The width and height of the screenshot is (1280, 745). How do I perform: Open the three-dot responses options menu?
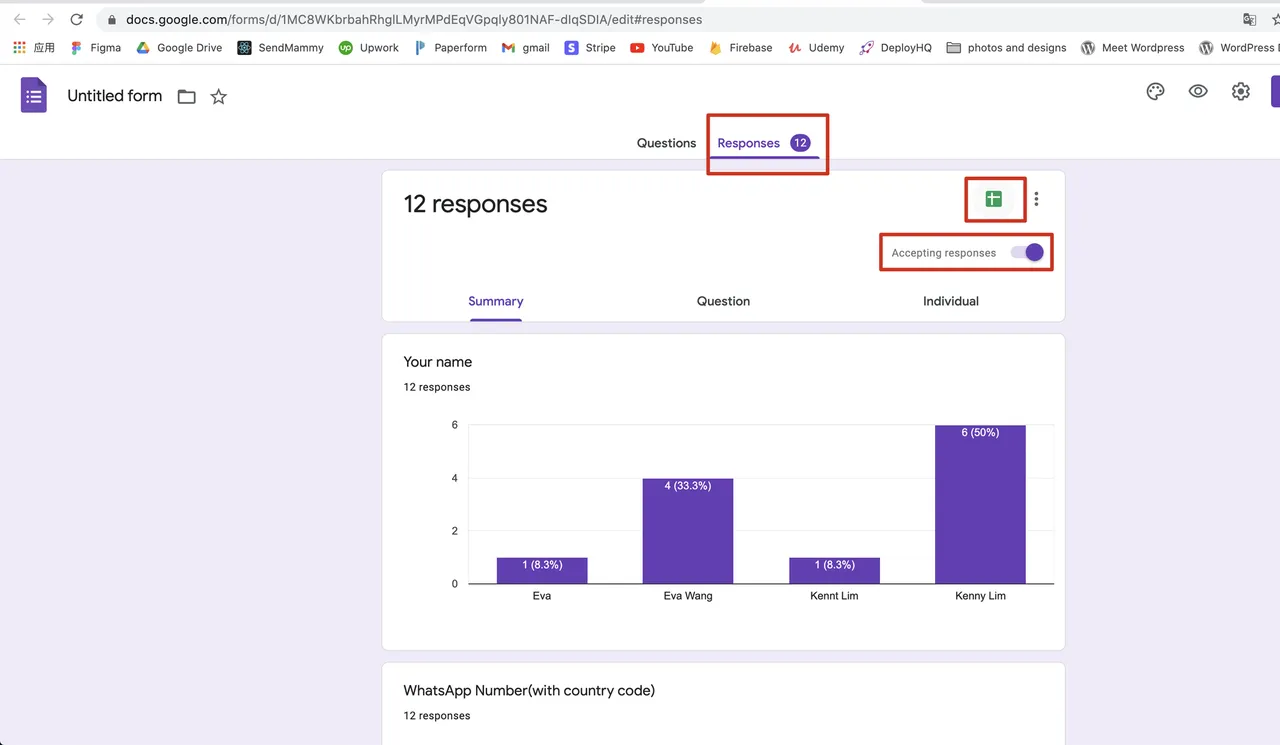tap(1036, 199)
